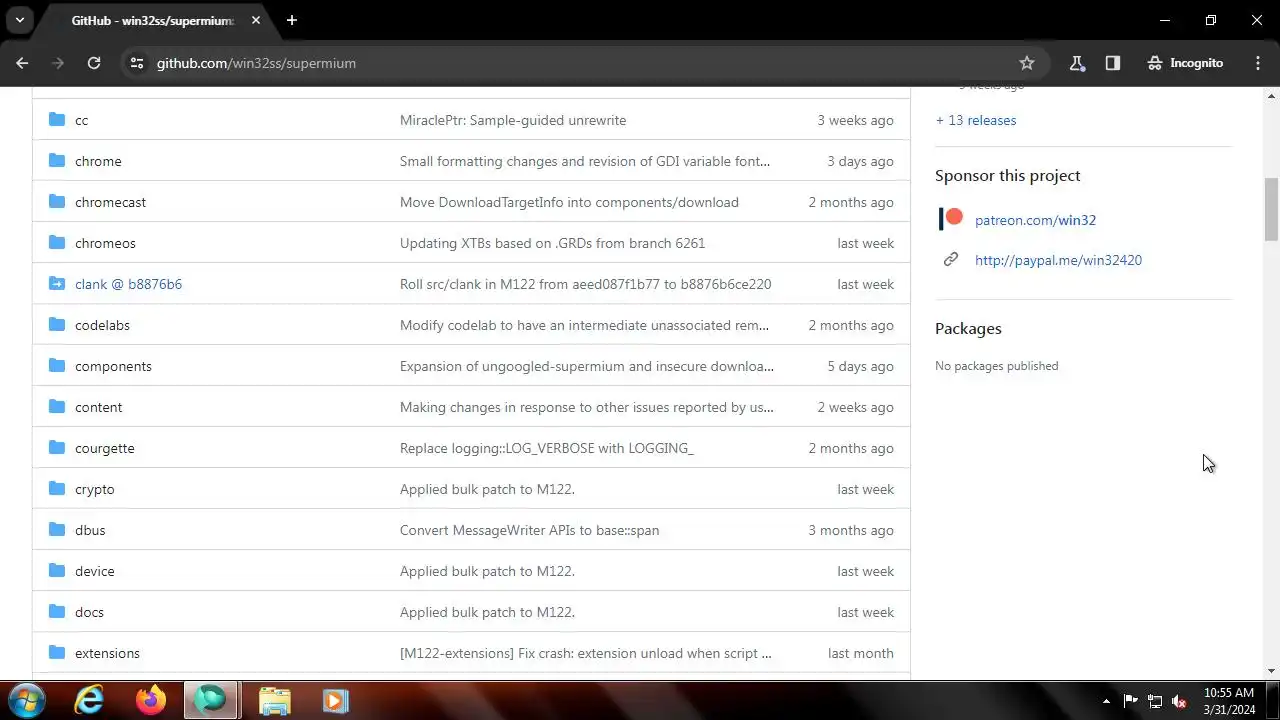Open the codelabs folder
Image resolution: width=1280 pixels, height=720 pixels.
pyautogui.click(x=102, y=325)
